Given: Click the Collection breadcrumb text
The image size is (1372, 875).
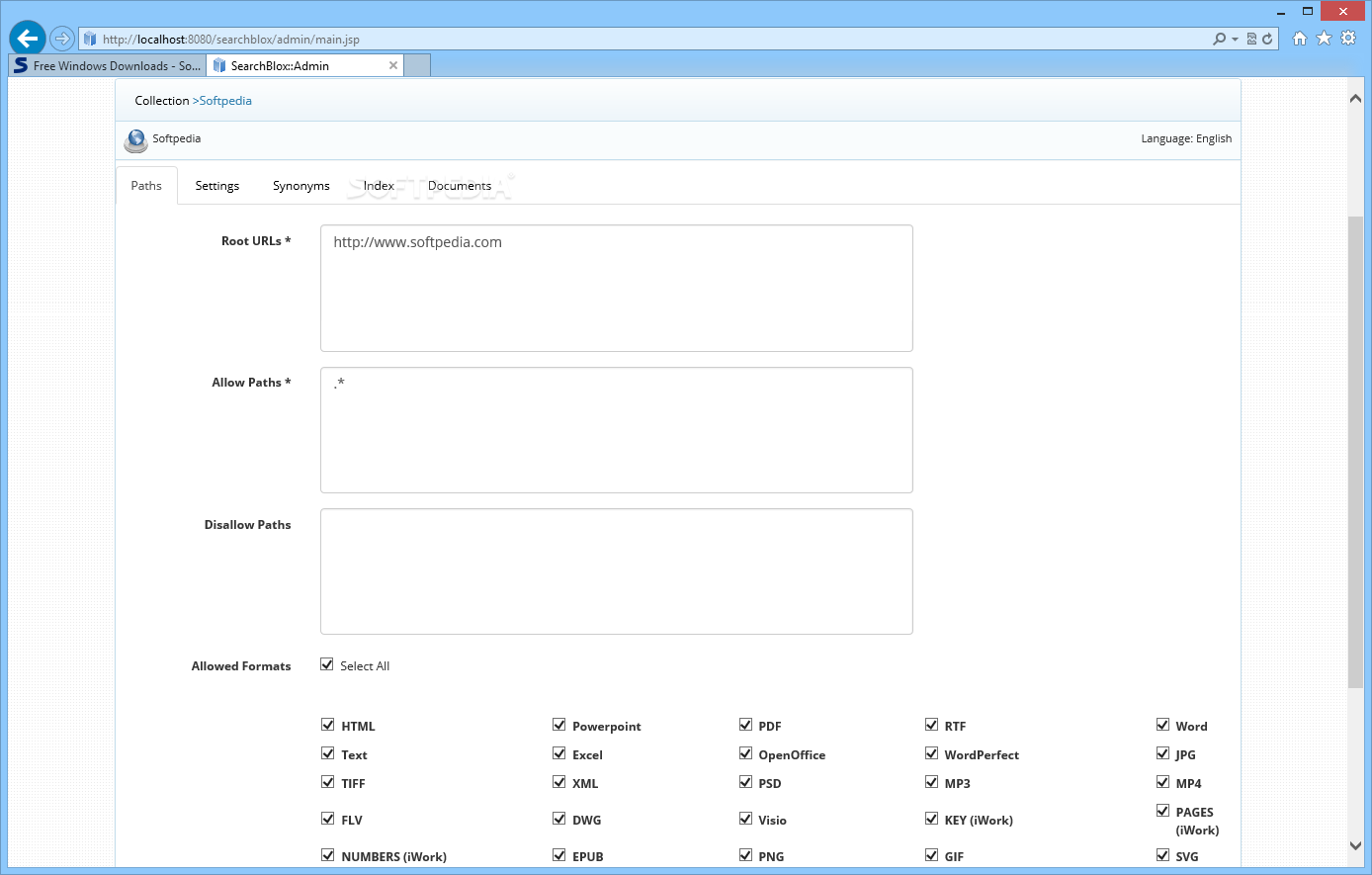Looking at the screenshot, I should point(162,101).
